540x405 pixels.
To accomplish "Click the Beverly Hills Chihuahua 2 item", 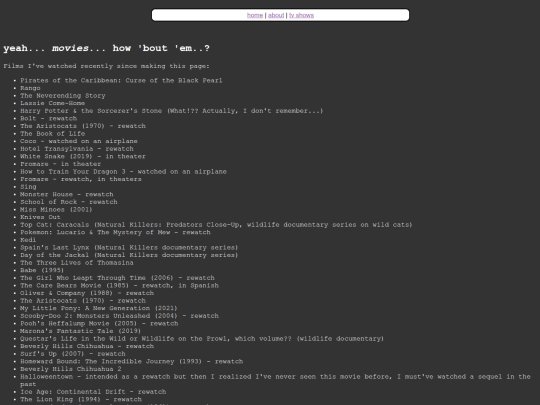I will [x=71, y=369].
